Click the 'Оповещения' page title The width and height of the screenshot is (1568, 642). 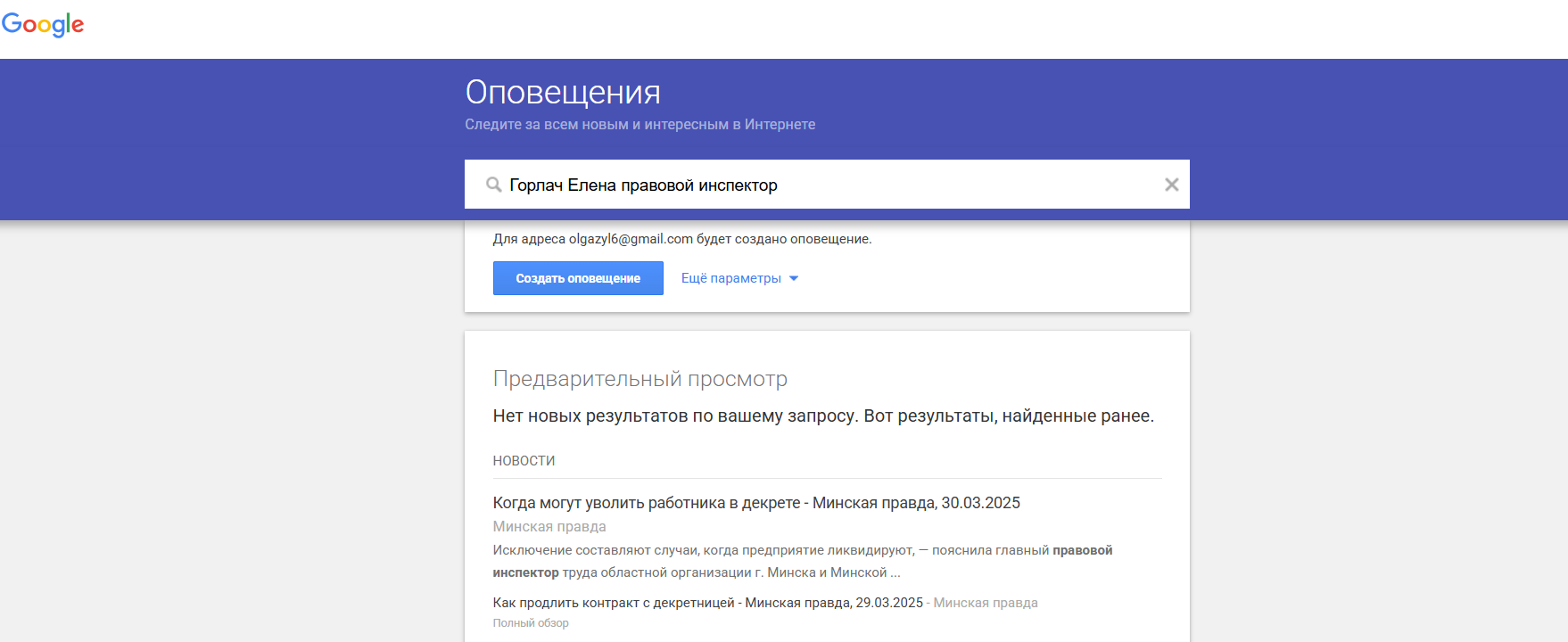coord(563,93)
